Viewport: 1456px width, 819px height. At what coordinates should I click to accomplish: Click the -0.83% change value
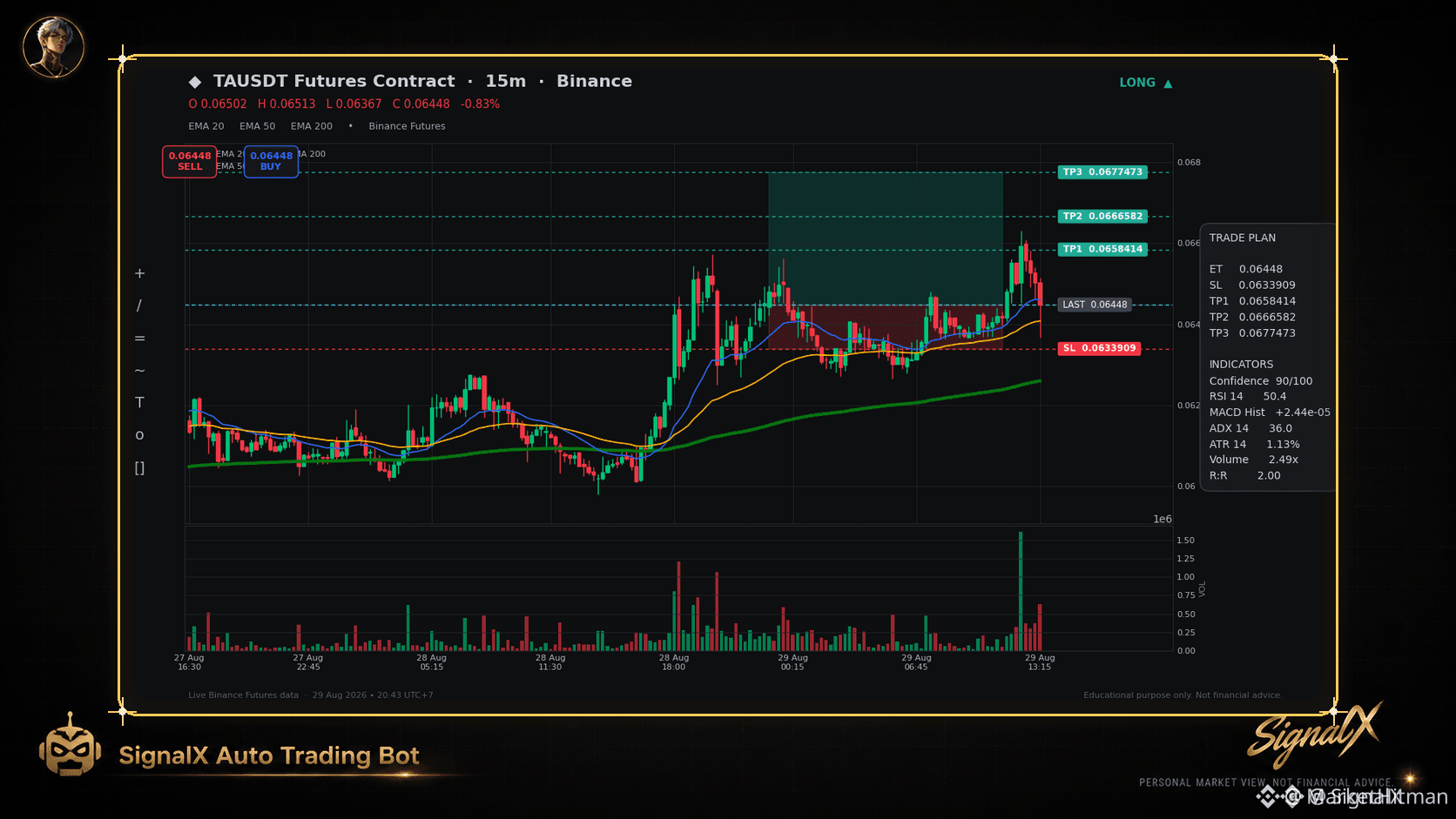[480, 104]
